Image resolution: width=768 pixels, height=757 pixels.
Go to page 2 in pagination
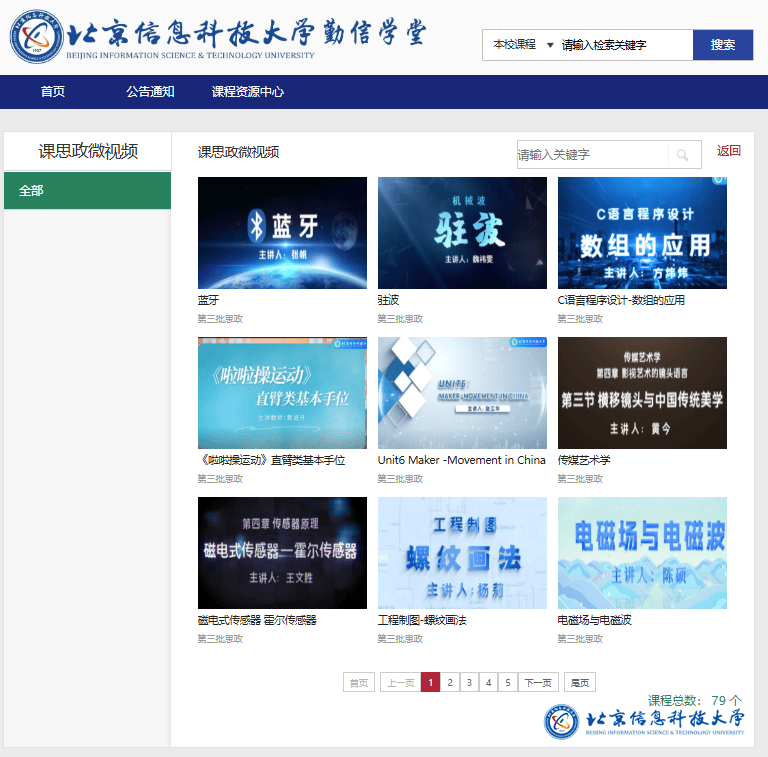450,683
